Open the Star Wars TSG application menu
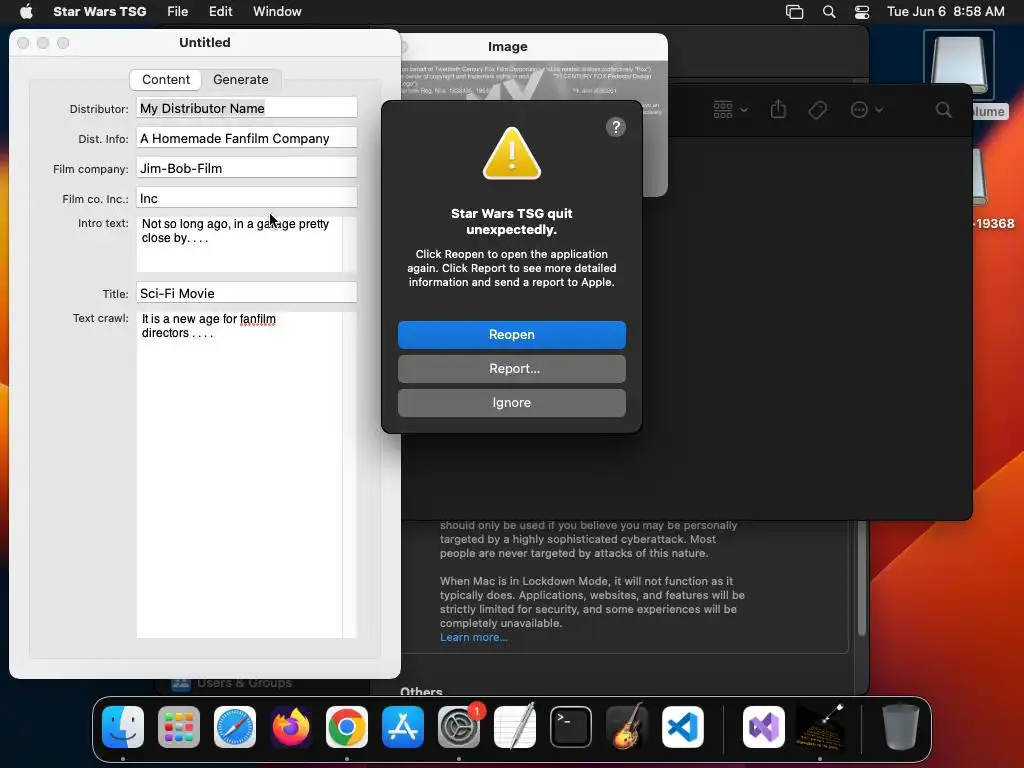Screen dimensions: 1024x768 pos(99,12)
